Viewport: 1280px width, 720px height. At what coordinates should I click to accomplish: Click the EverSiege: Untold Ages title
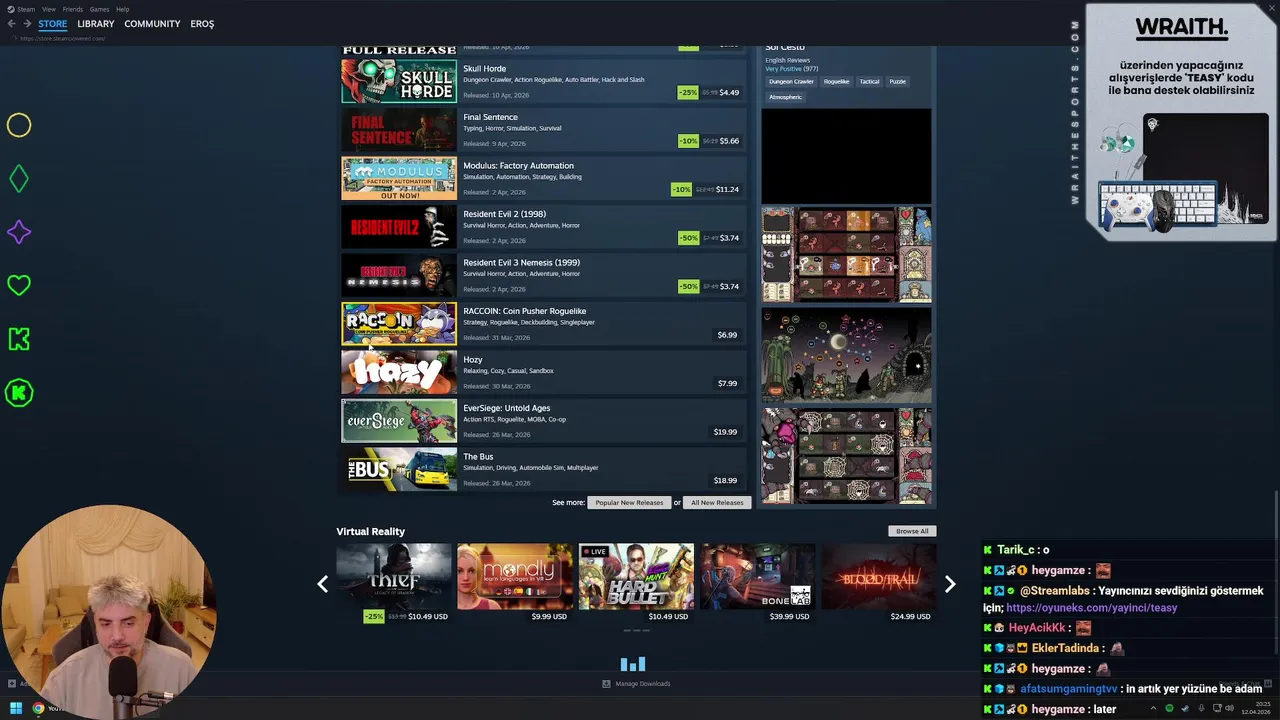coord(506,408)
